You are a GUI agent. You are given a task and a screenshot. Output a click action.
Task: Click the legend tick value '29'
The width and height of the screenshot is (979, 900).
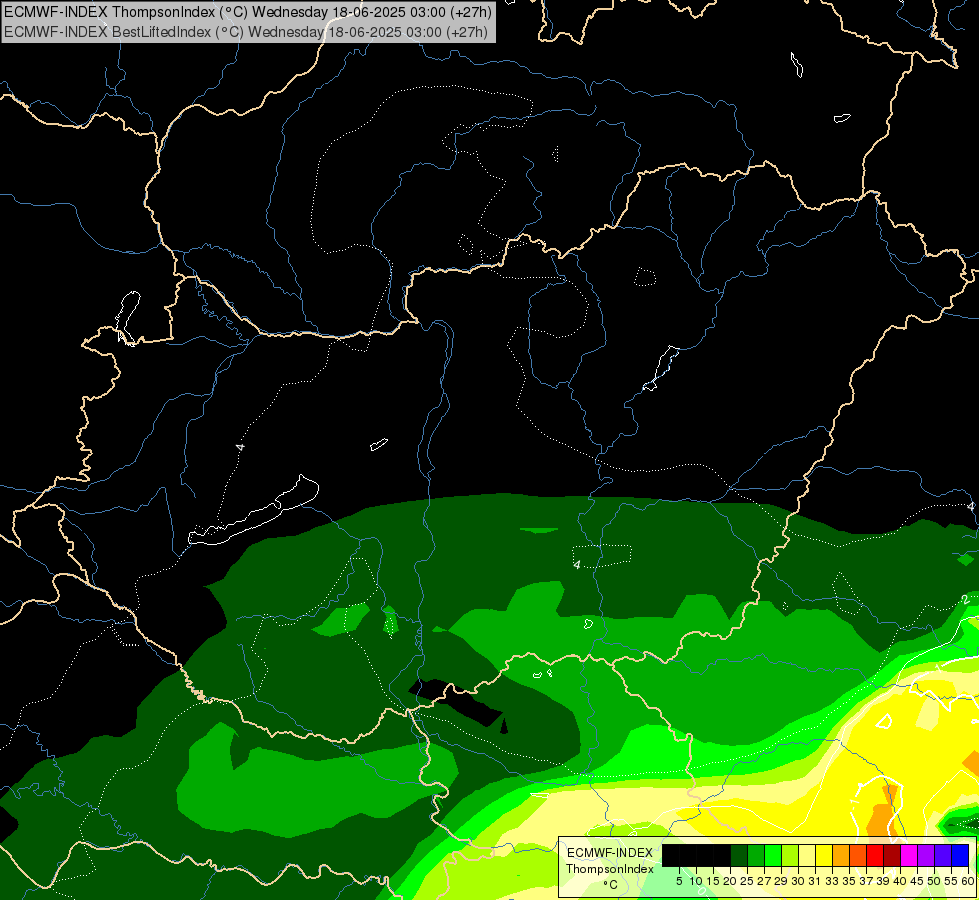click(780, 881)
